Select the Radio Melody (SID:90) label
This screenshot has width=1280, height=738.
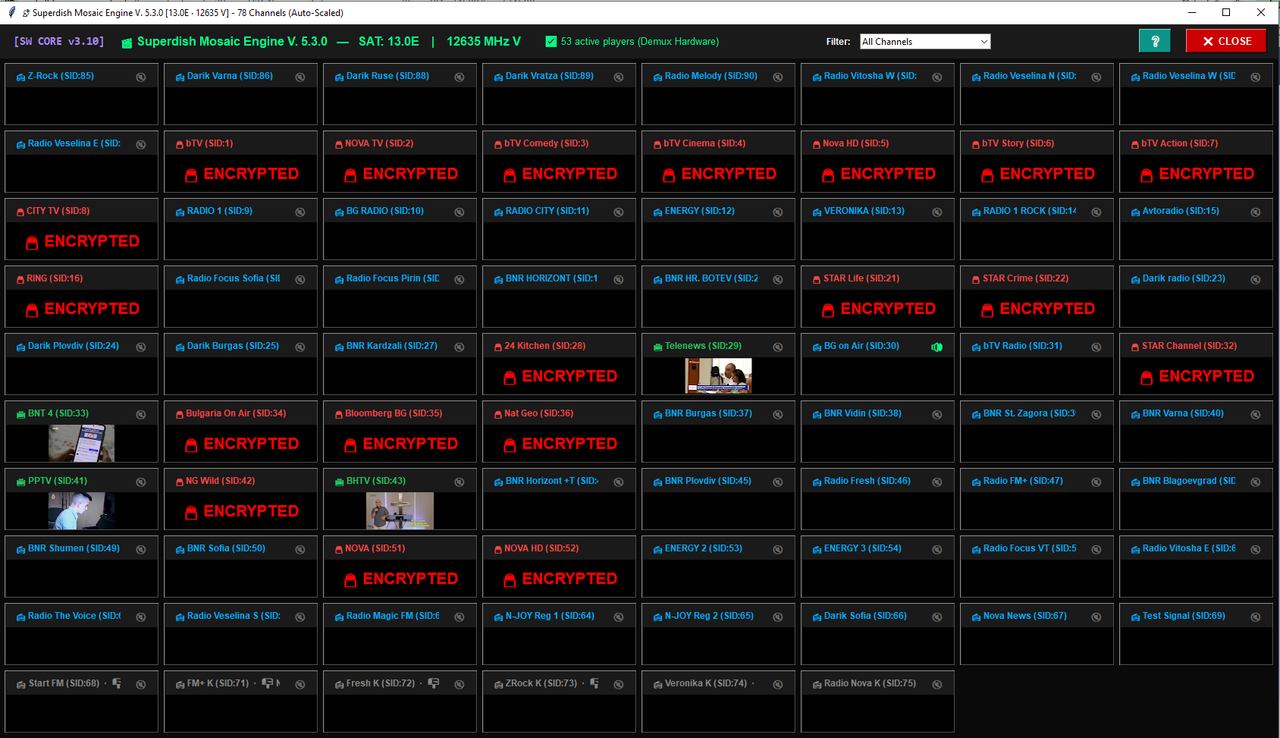[711, 76]
